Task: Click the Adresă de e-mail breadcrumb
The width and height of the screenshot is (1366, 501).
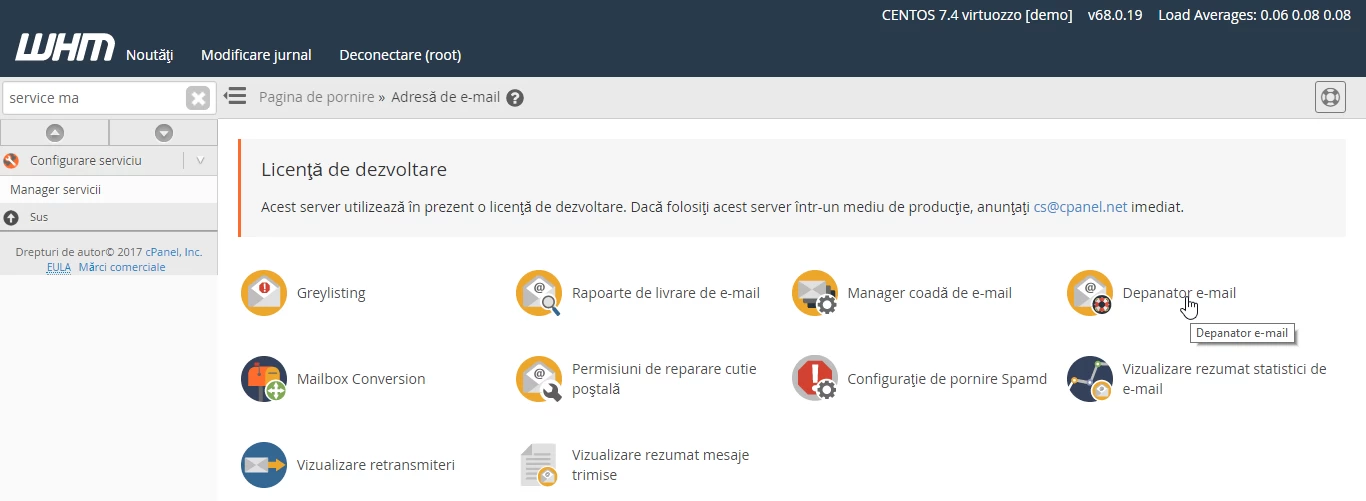Action: [445, 98]
